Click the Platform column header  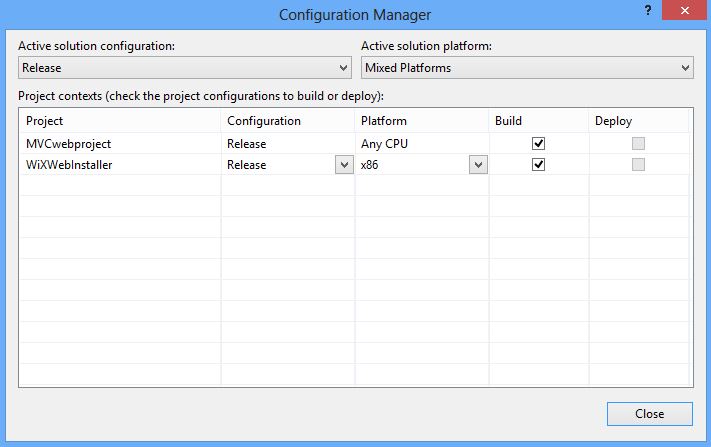click(x=421, y=121)
